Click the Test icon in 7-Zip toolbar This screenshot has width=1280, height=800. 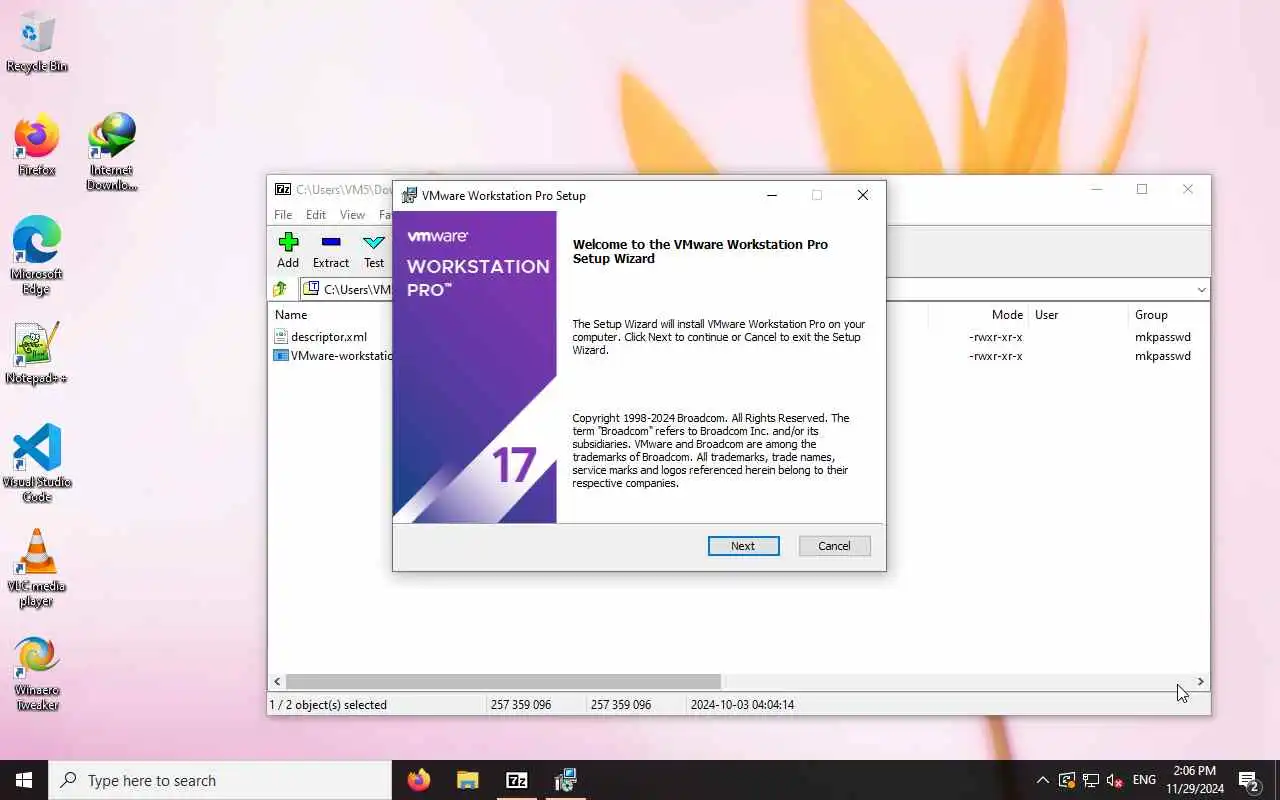374,251
